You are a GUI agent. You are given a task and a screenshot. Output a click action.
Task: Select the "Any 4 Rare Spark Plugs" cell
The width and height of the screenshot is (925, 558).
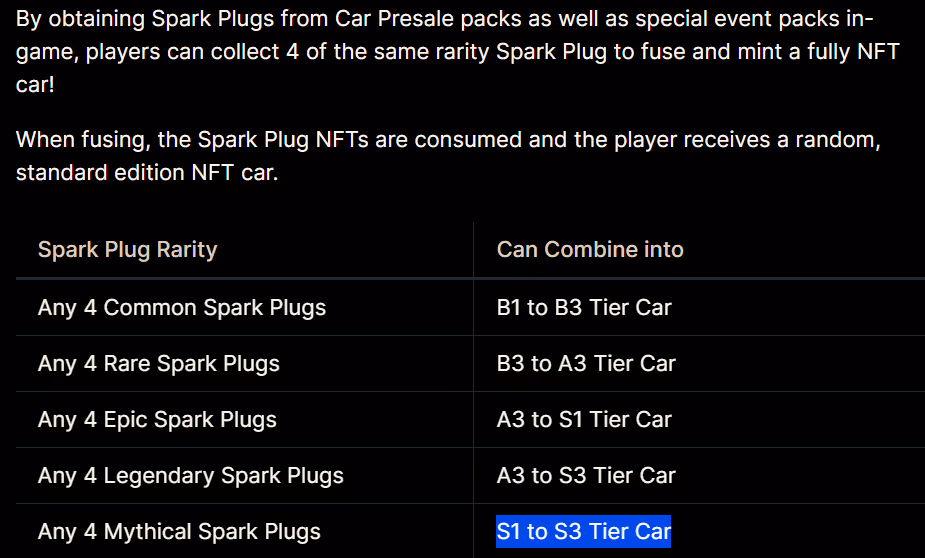tap(159, 364)
